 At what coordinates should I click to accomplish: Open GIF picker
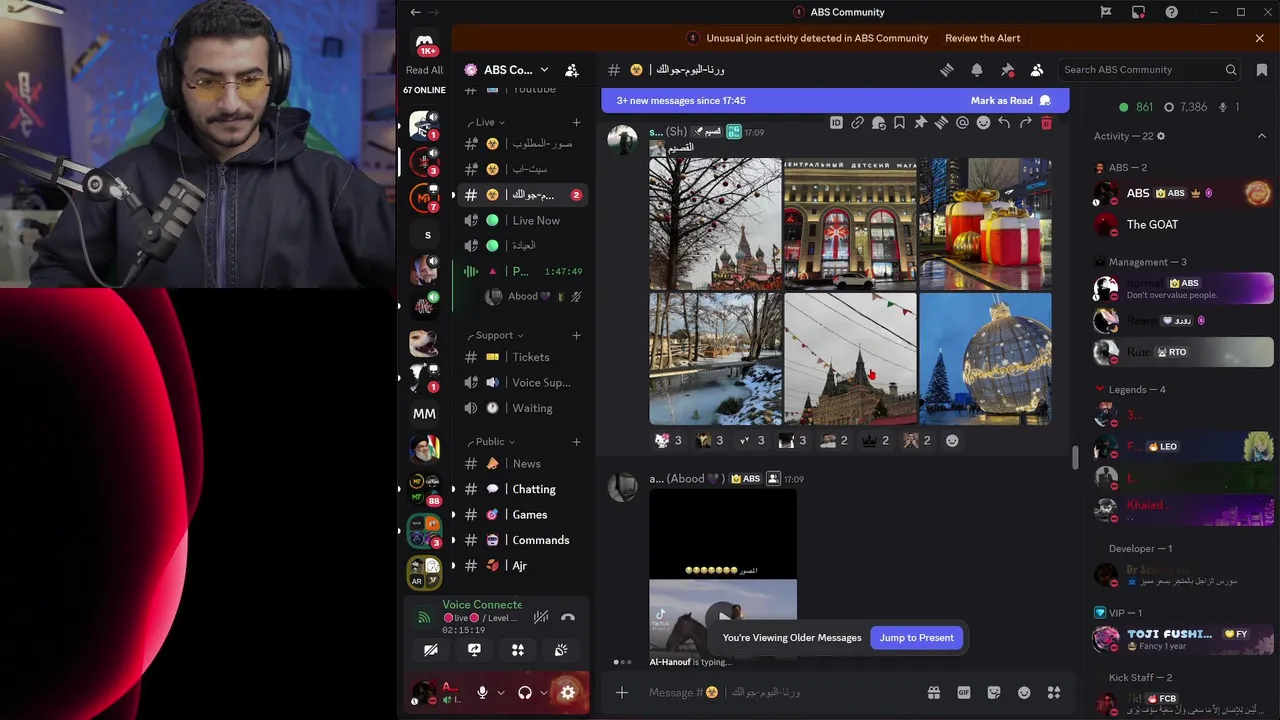tap(964, 692)
